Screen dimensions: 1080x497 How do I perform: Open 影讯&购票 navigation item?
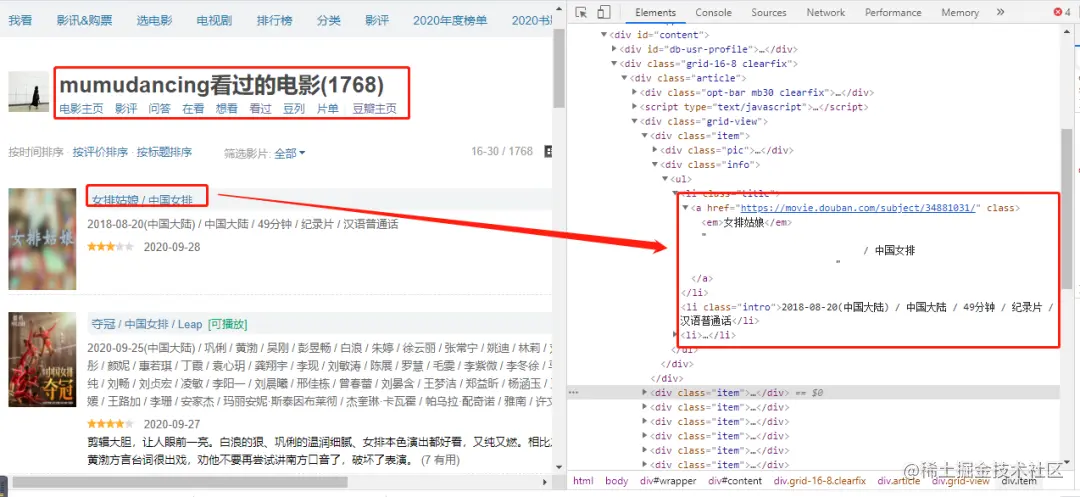point(84,20)
